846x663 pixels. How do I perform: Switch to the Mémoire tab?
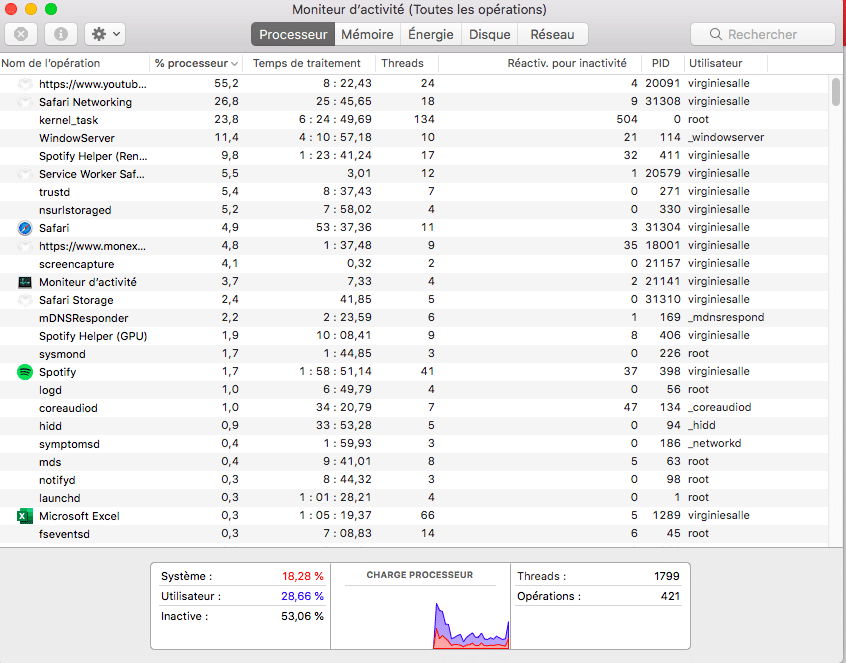367,34
